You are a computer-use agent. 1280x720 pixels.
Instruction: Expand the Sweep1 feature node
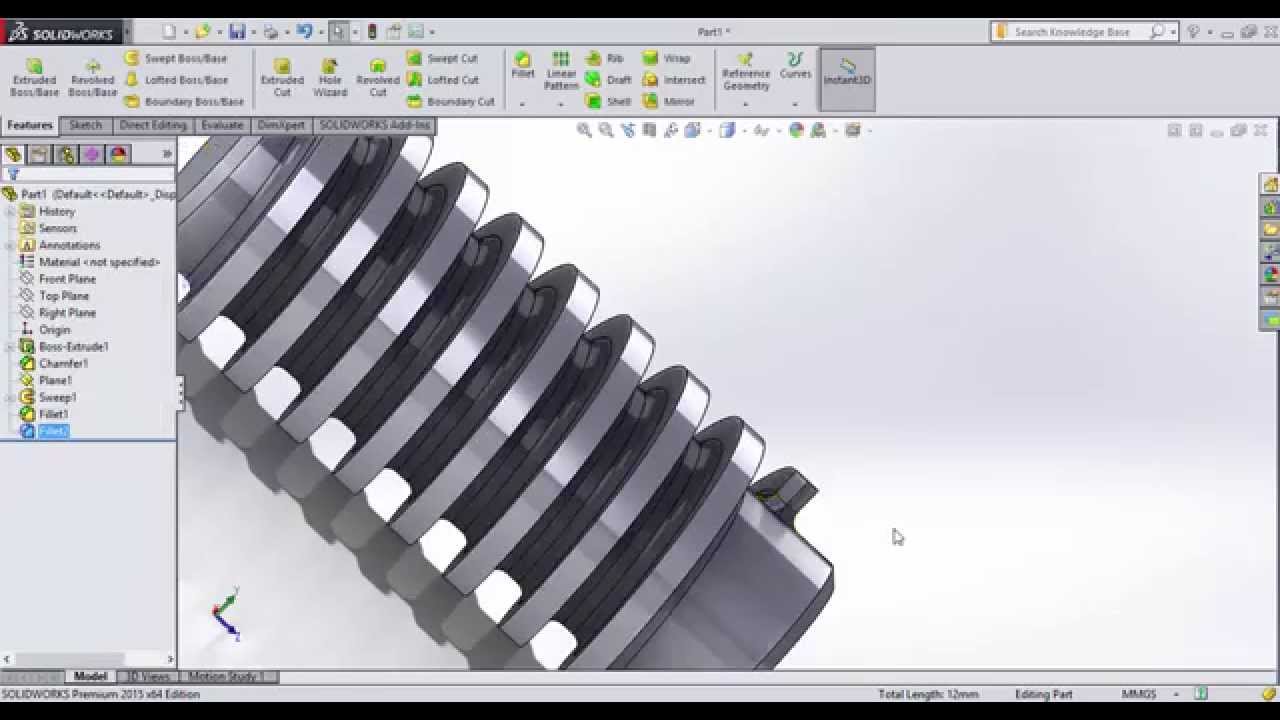(10, 397)
